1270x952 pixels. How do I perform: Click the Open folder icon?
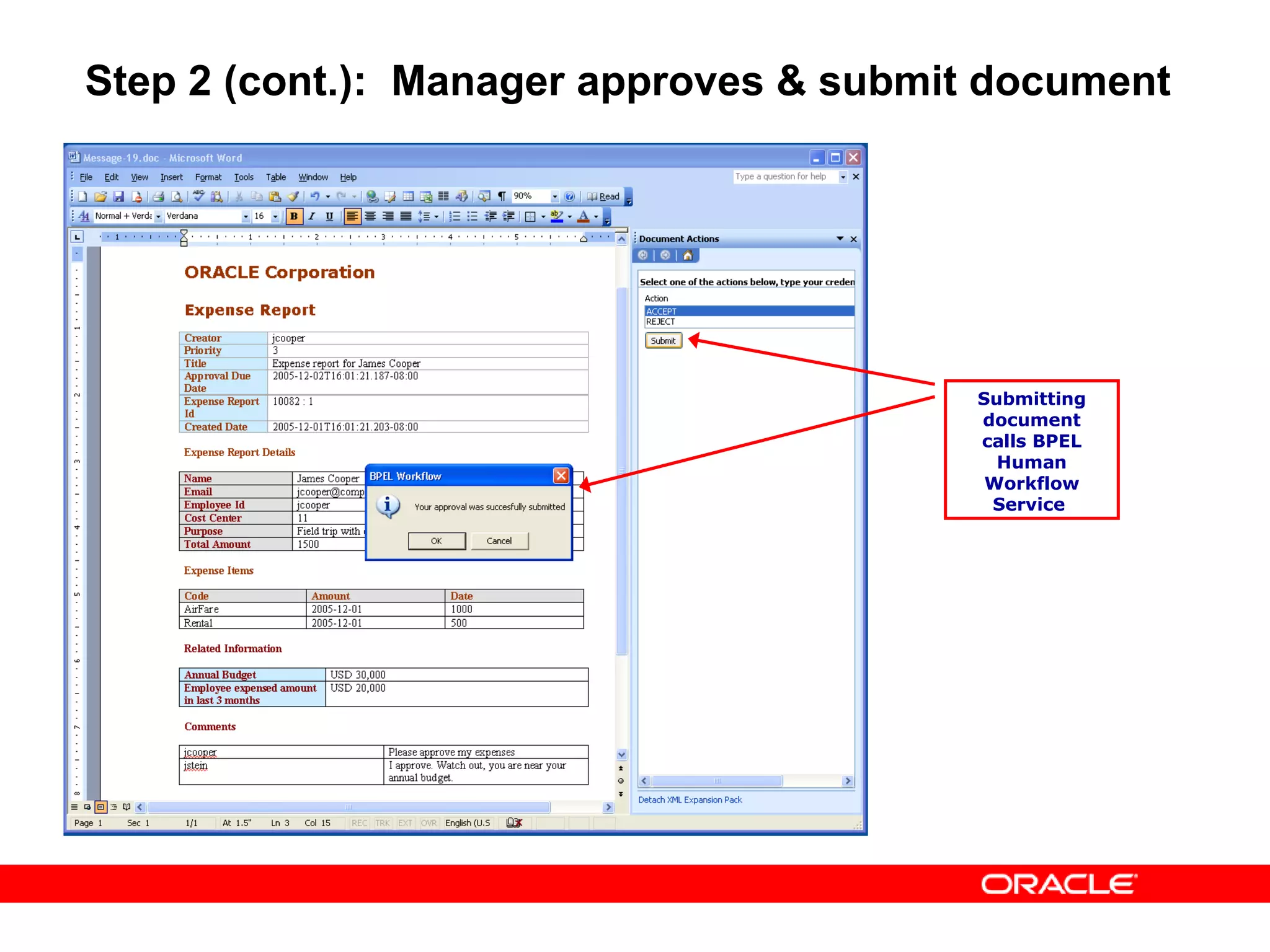100,196
